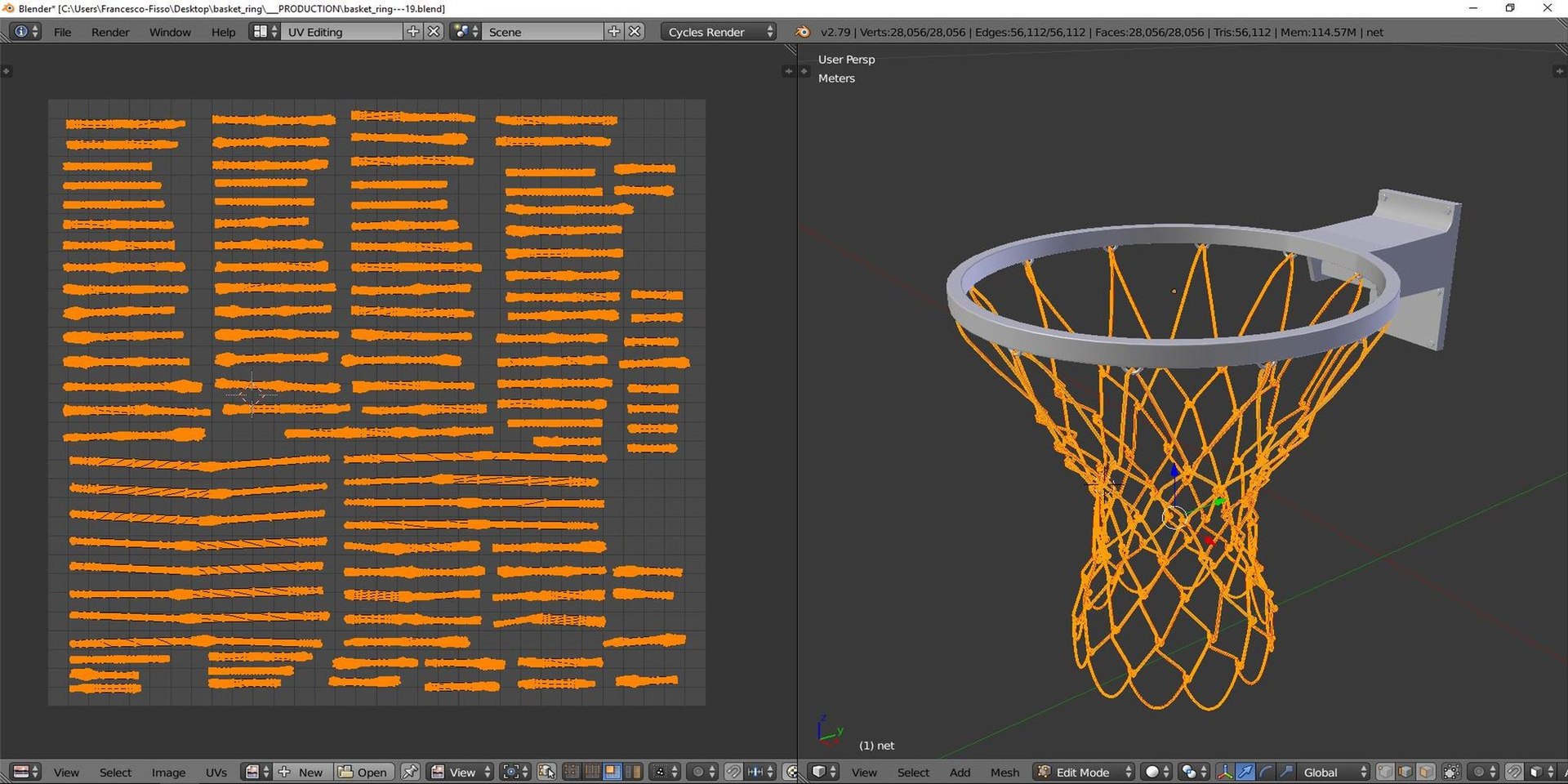The width and height of the screenshot is (1568, 784).
Task: Open the Help menu
Action: pos(223,32)
